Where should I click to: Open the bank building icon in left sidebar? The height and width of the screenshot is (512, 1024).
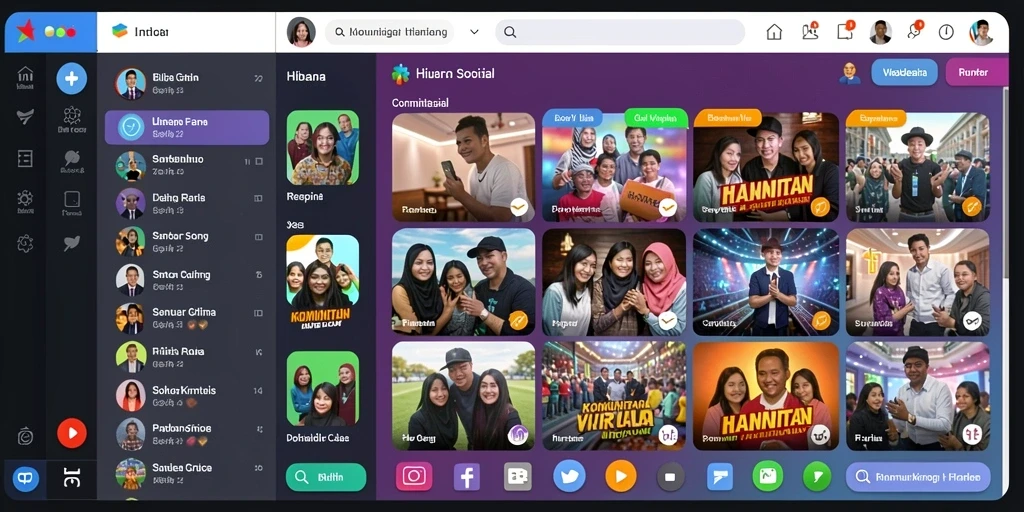25,74
